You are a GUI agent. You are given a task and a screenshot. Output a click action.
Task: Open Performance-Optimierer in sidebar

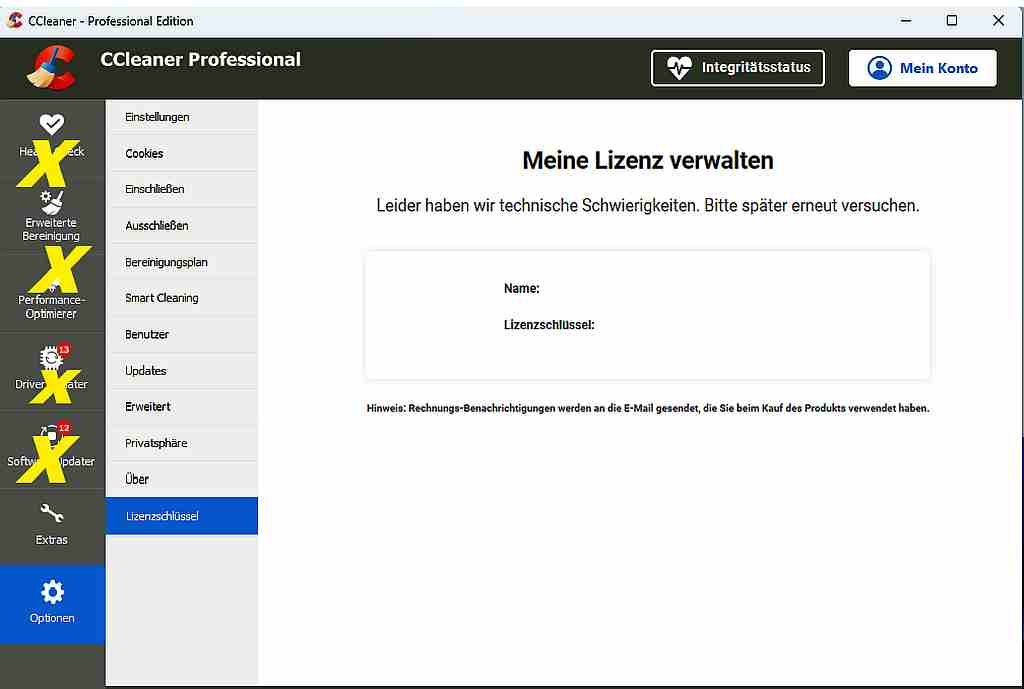tap(52, 294)
